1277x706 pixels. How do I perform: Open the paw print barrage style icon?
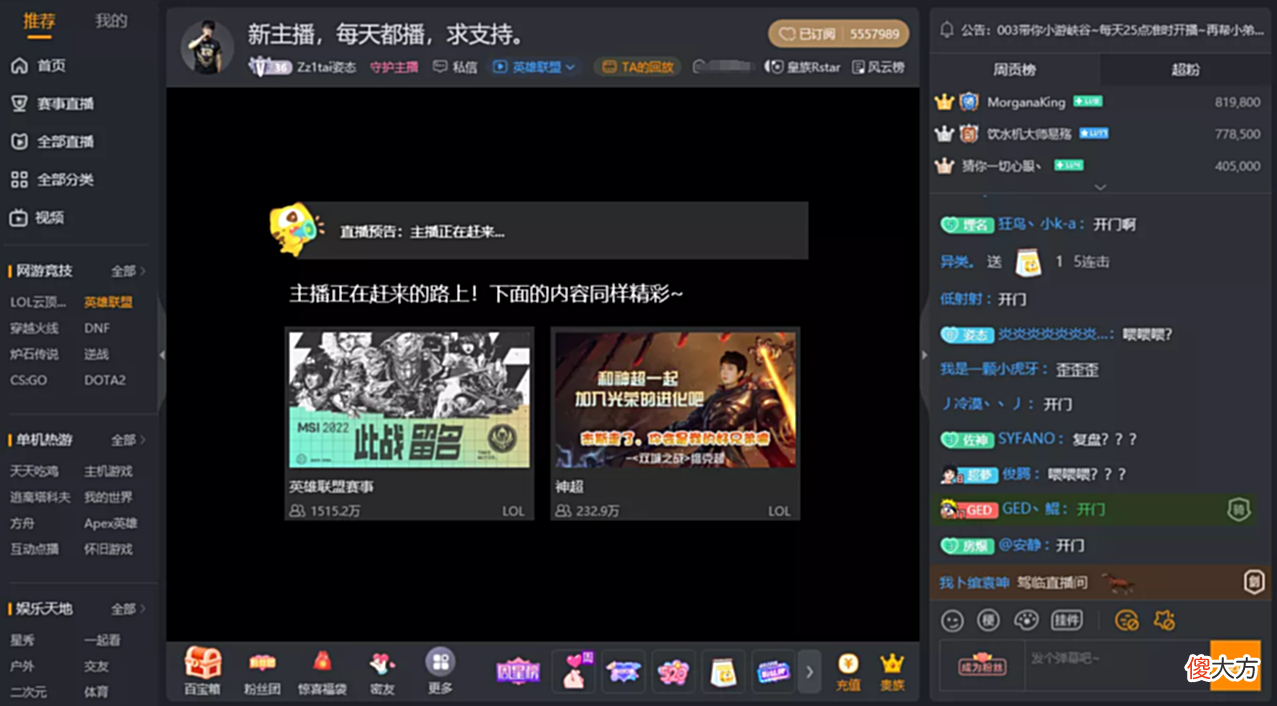click(x=1026, y=621)
